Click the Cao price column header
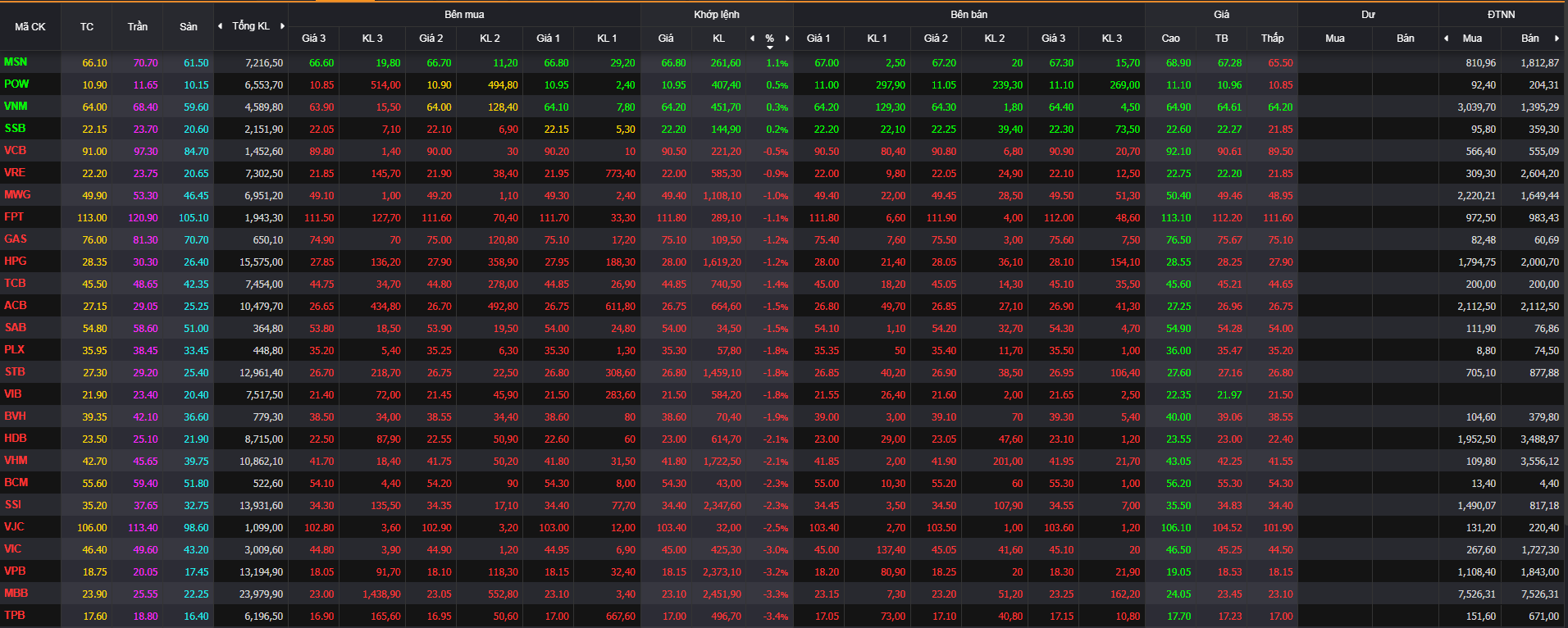The image size is (1568, 628). pyautogui.click(x=1171, y=39)
